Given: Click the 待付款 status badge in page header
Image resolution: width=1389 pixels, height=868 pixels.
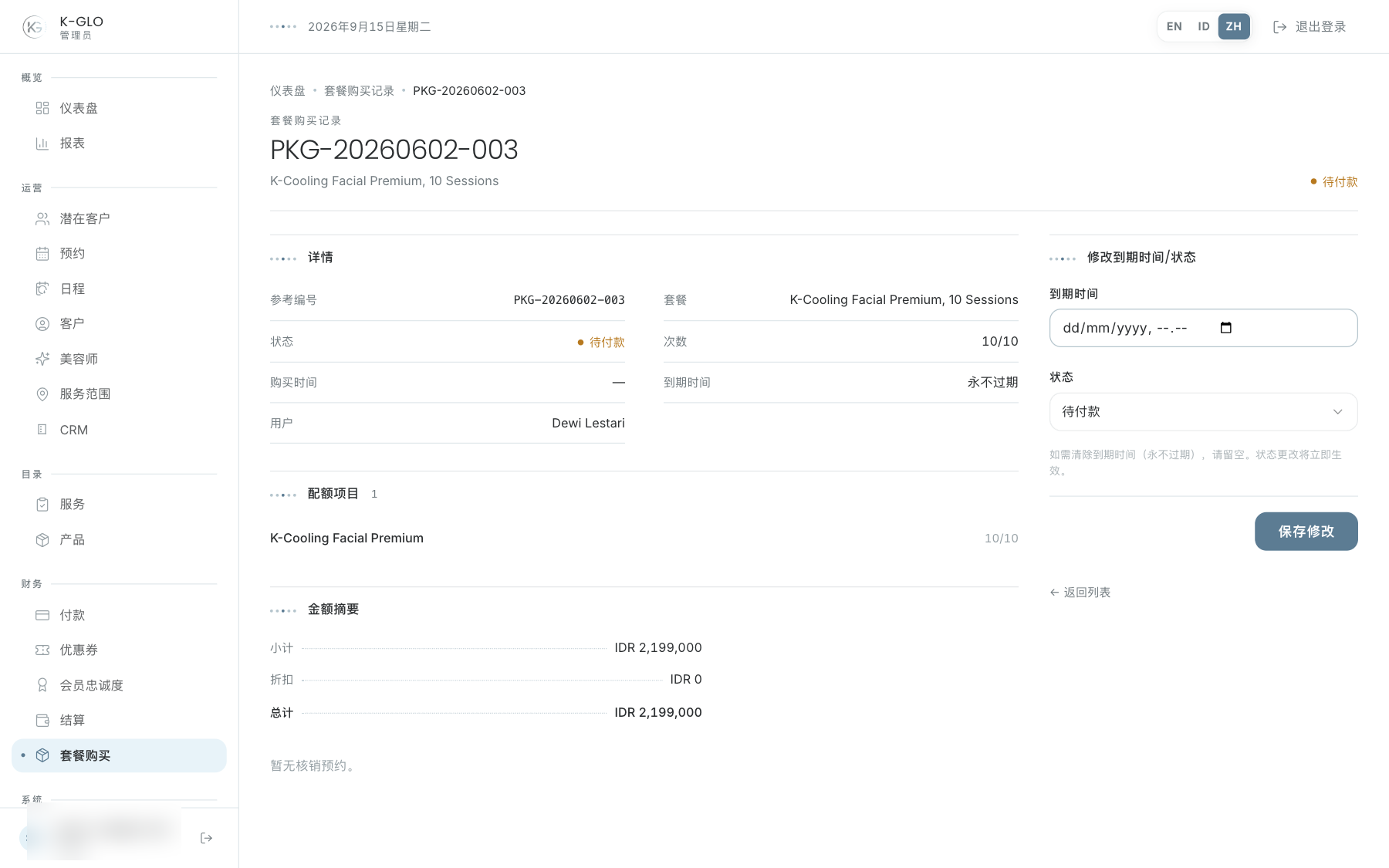Looking at the screenshot, I should 1334,182.
